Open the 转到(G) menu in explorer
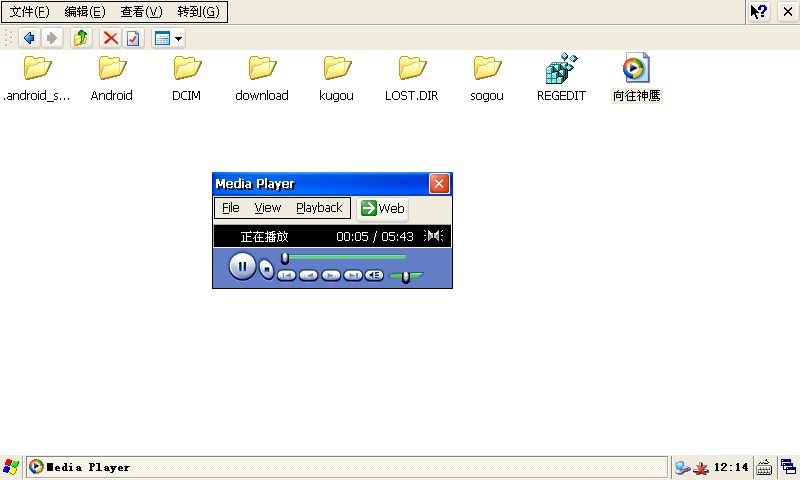 198,12
